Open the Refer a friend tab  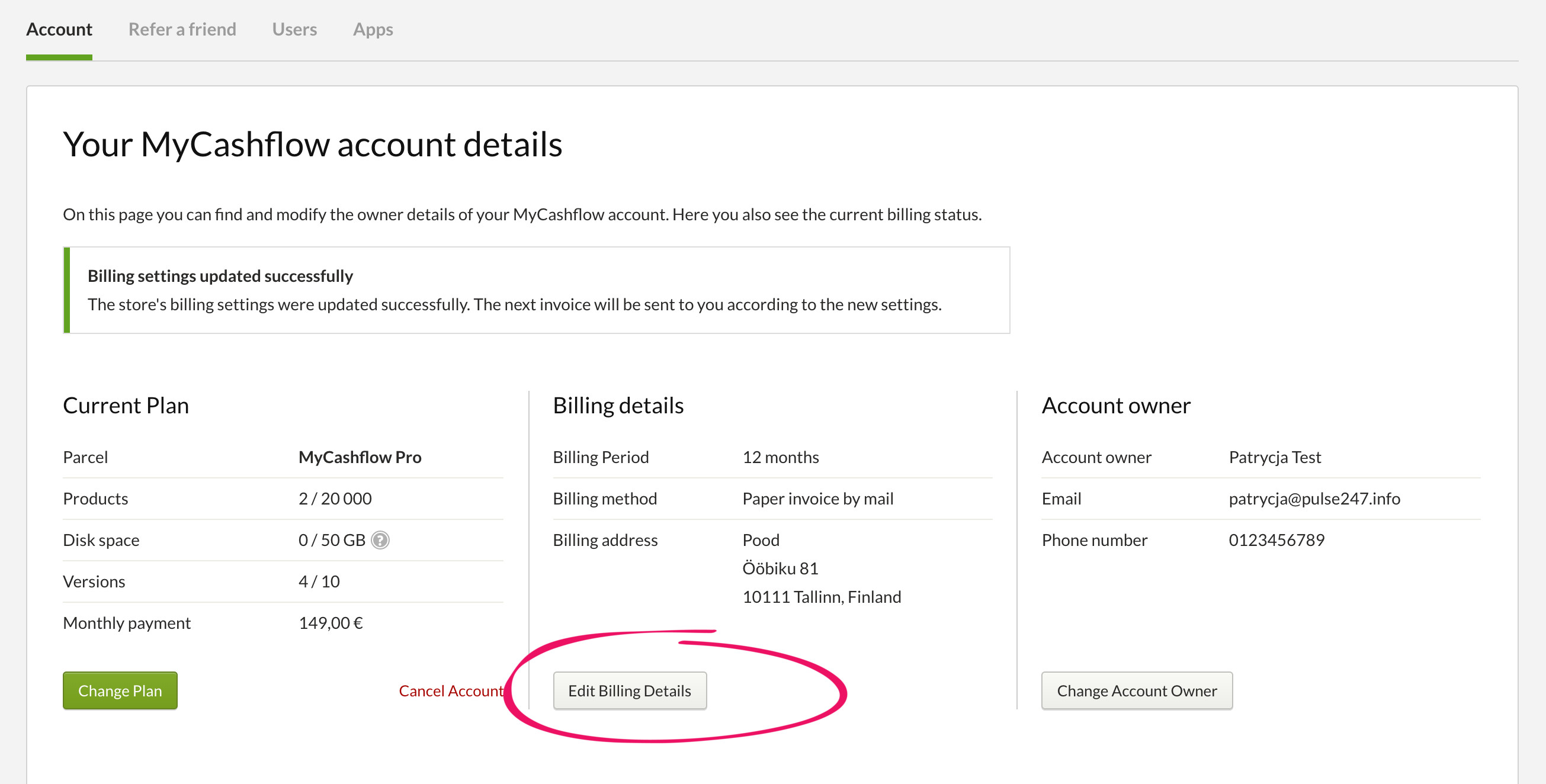click(182, 30)
